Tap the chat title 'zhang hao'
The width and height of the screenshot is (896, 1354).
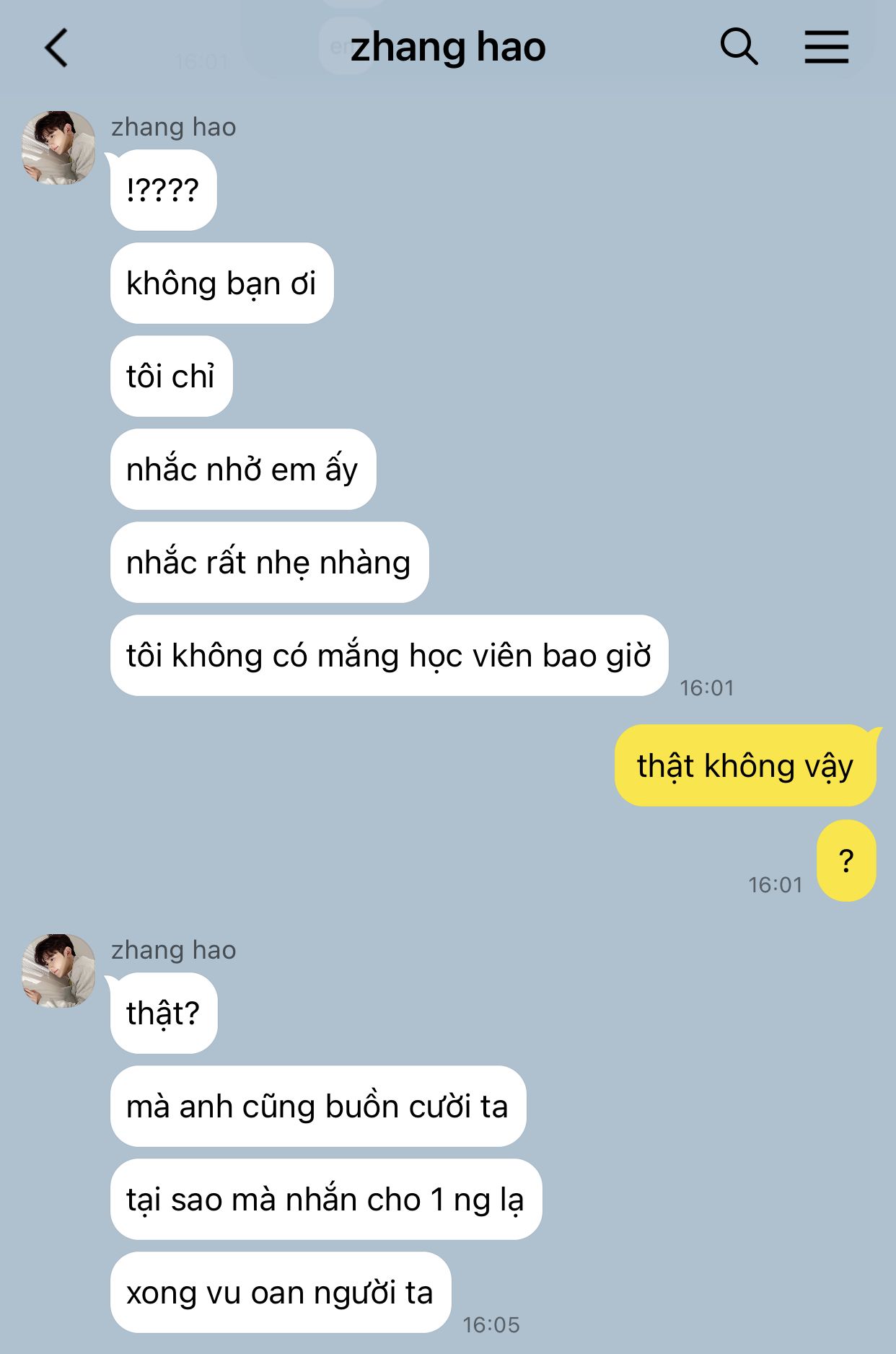pos(448,48)
